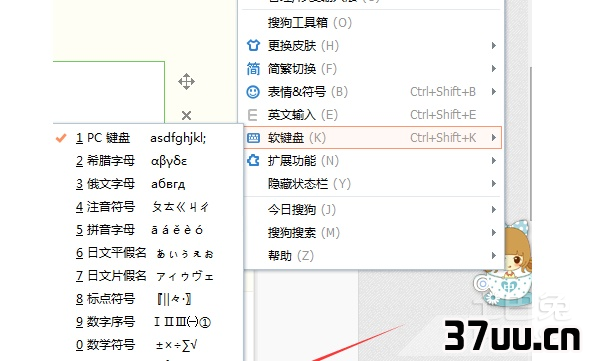The height and width of the screenshot is (361, 593).
Task: Select 9 数字序号 soft keyboard
Action: pos(147,322)
